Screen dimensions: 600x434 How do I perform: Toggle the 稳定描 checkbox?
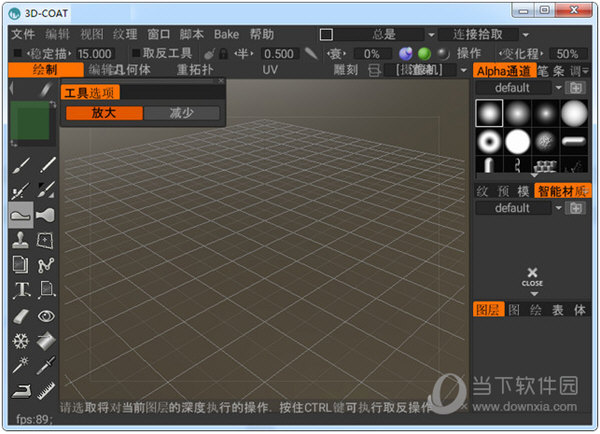click(x=17, y=53)
